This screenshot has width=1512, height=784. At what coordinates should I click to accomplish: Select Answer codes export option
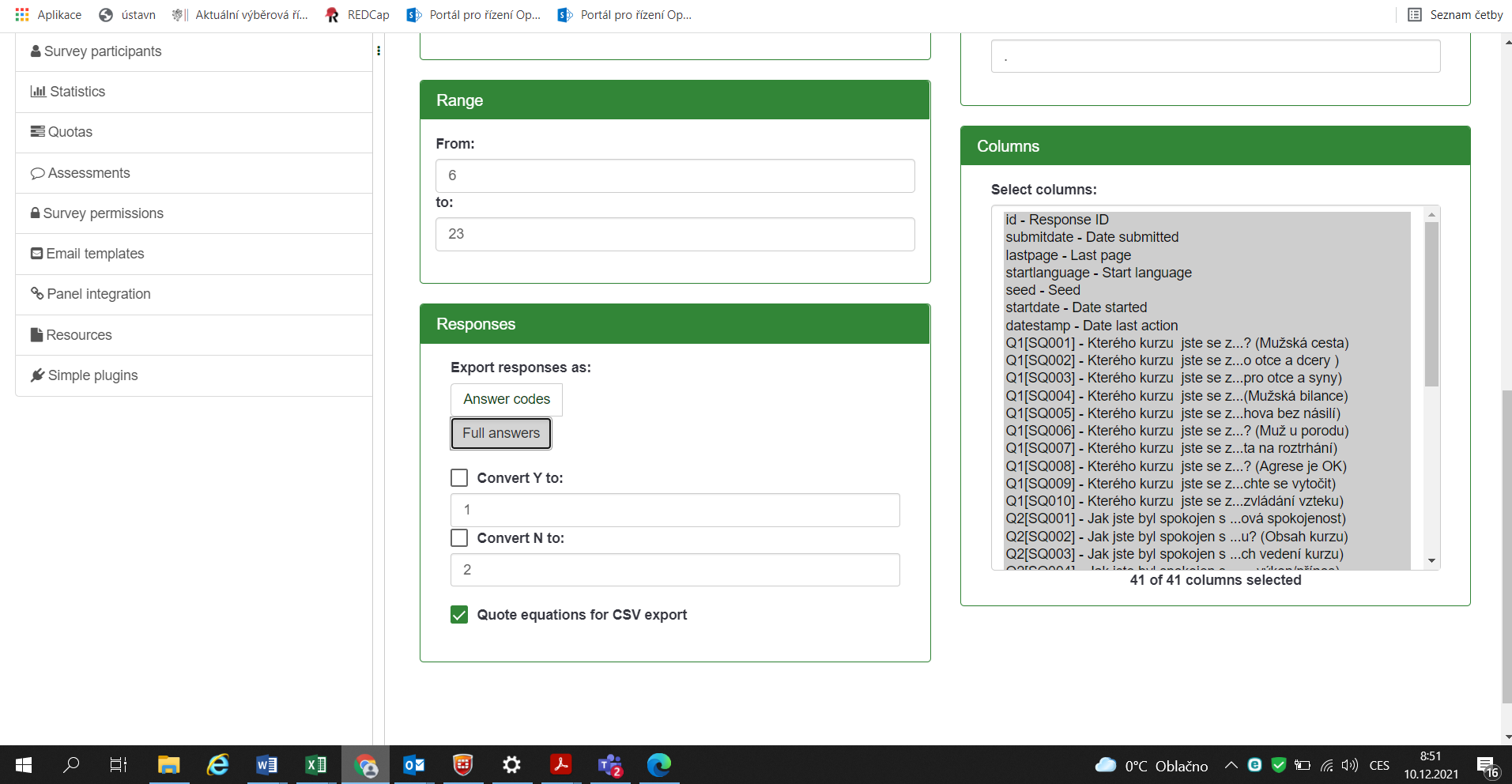tap(507, 400)
